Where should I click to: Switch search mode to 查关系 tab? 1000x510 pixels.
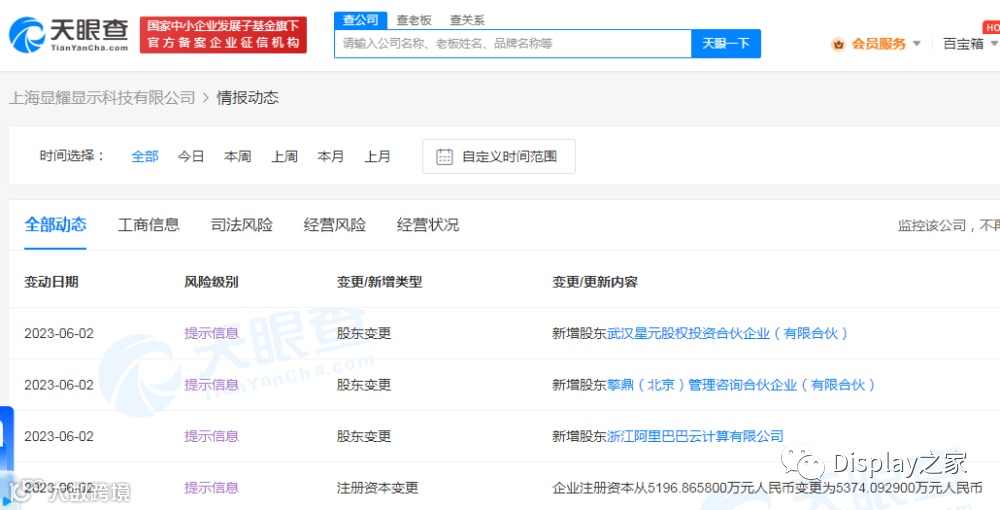pyautogui.click(x=467, y=20)
